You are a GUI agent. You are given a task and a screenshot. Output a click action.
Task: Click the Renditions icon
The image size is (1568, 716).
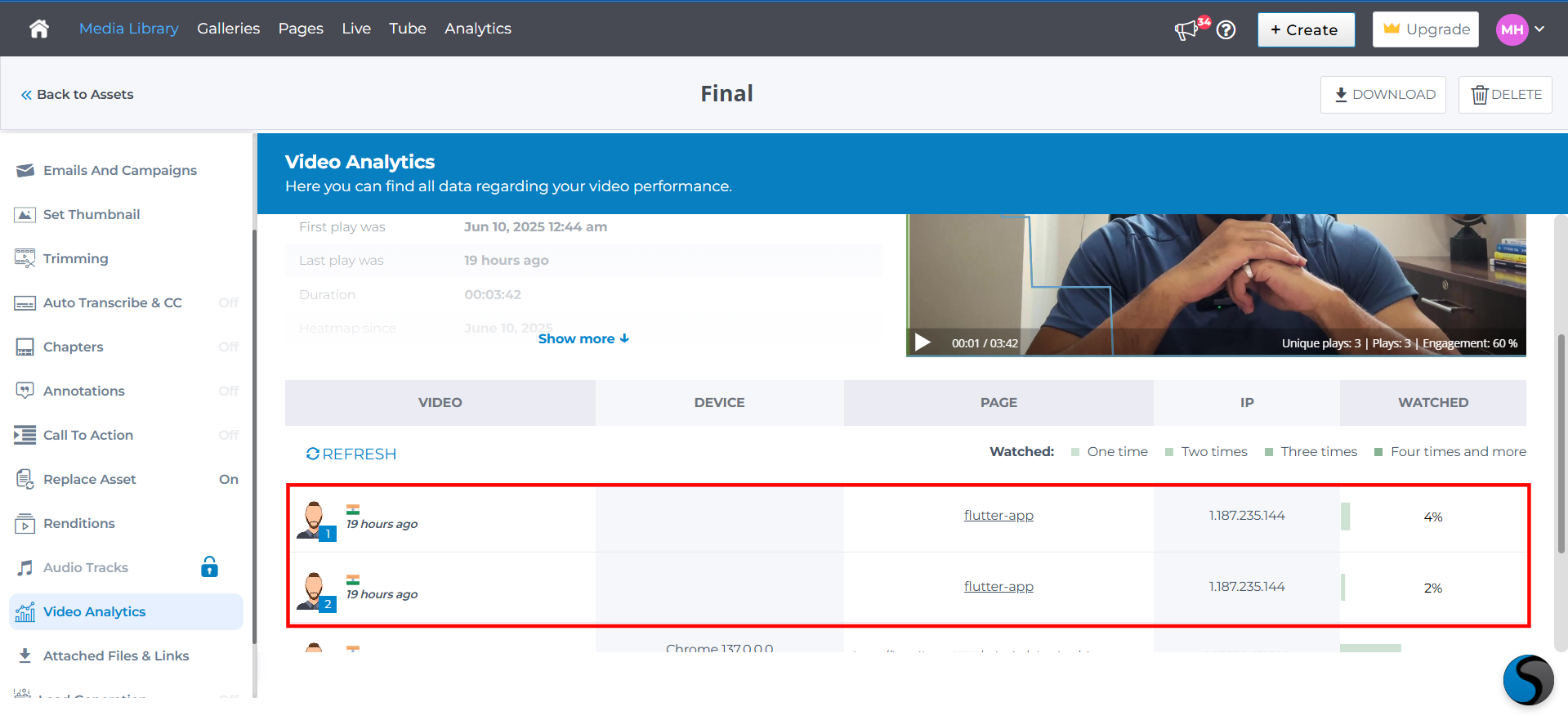[x=25, y=524]
